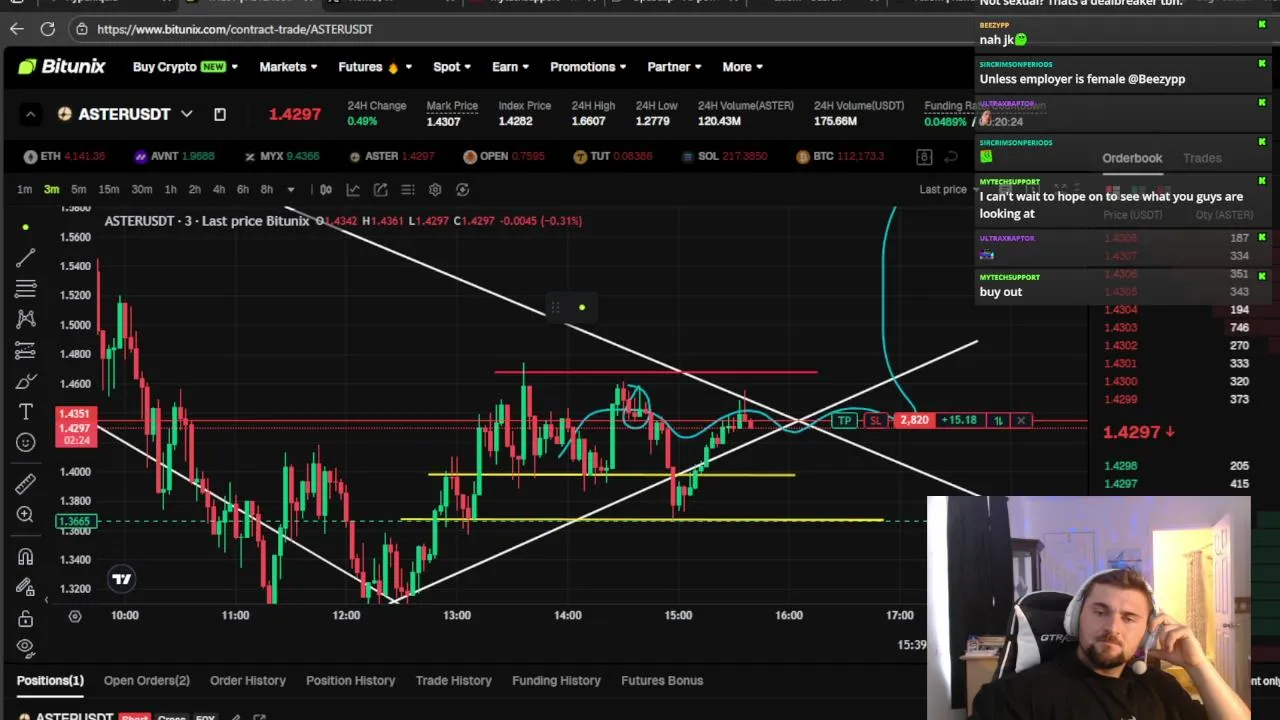This screenshot has height=720, width=1280.
Task: Select OPEN in the ticker strip
Action: click(504, 156)
